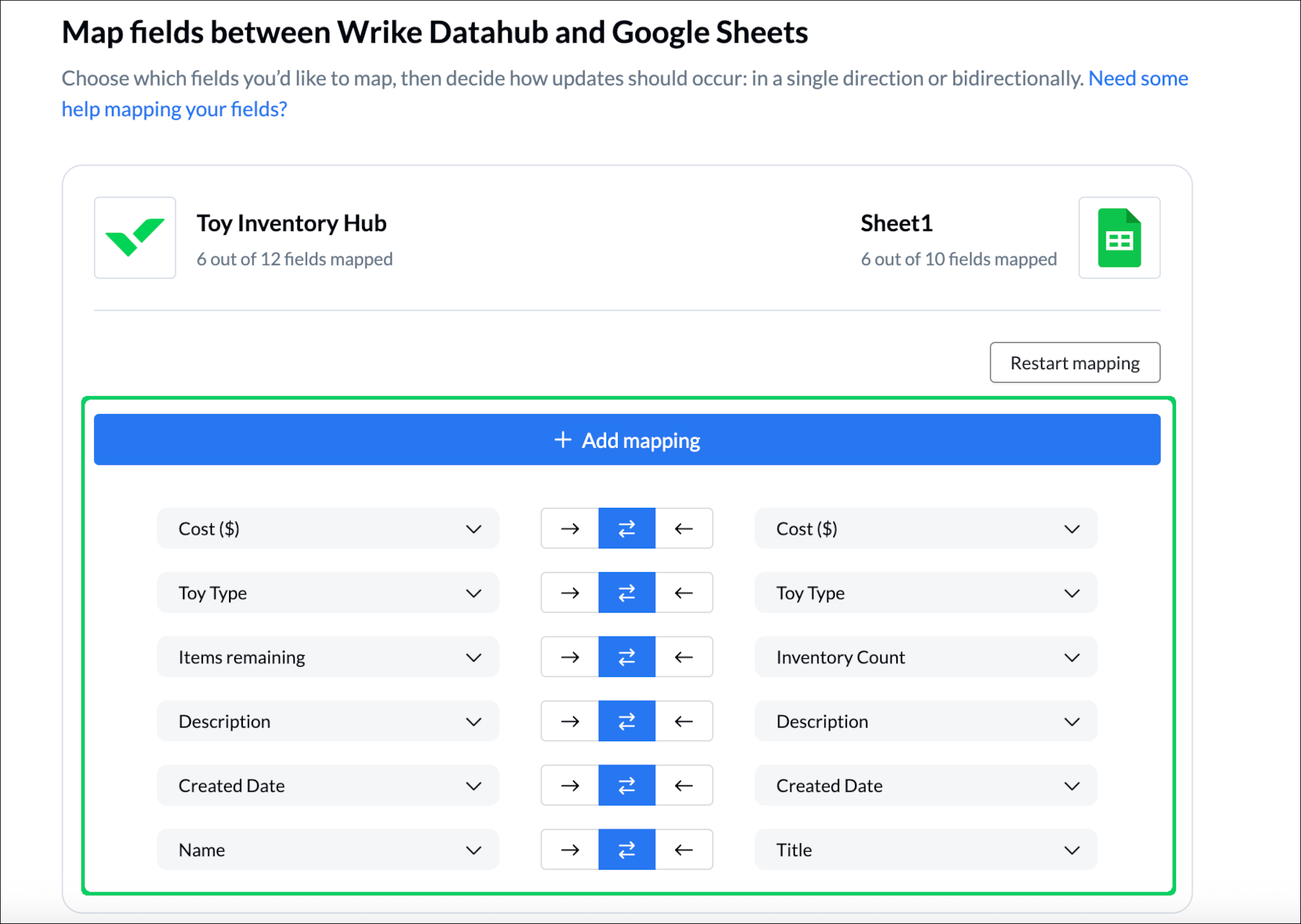Viewport: 1301px width, 924px height.
Task: Open the Wrike Toy Type dropdown
Action: coord(327,593)
